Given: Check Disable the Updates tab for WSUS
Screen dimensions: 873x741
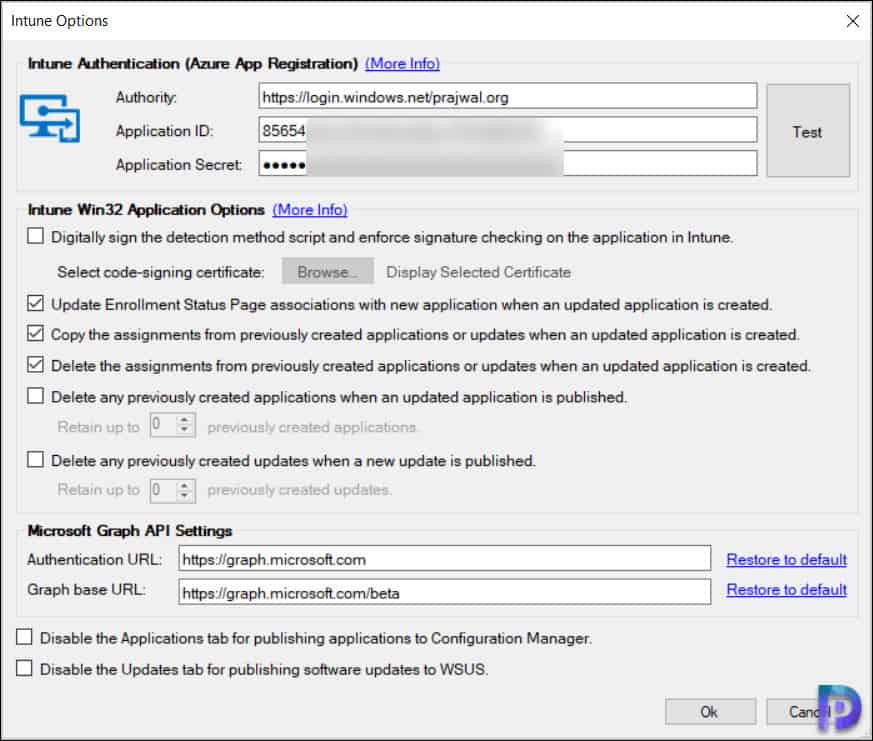Looking at the screenshot, I should coord(24,668).
